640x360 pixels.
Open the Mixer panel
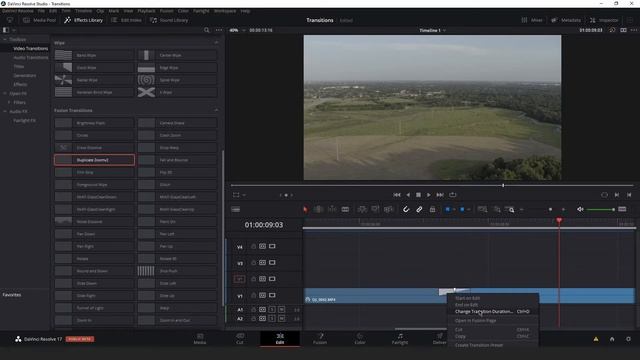click(532, 20)
